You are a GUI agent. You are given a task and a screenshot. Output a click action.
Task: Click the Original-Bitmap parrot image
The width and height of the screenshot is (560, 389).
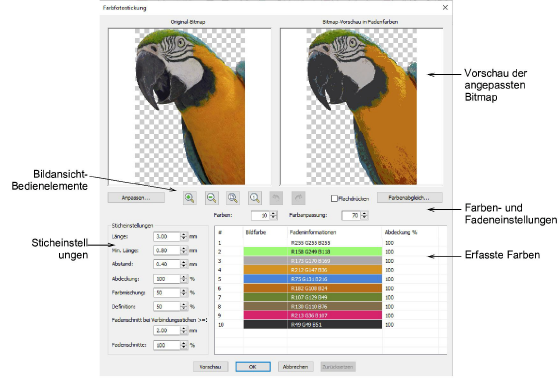190,106
